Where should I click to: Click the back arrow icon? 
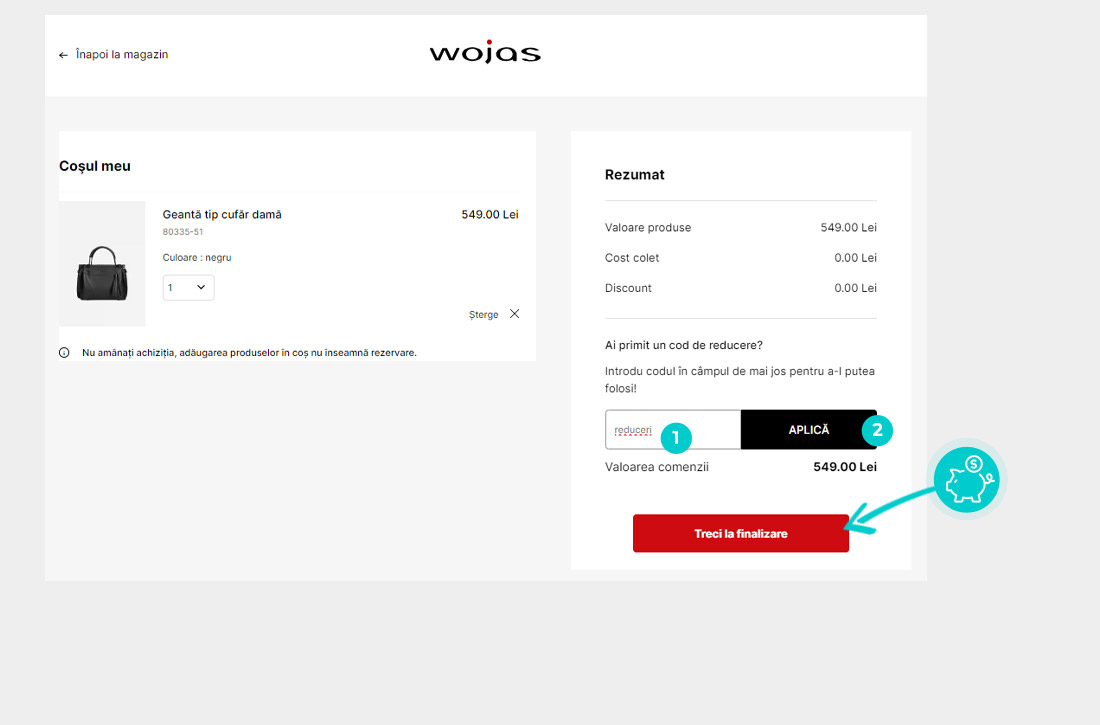[63, 55]
